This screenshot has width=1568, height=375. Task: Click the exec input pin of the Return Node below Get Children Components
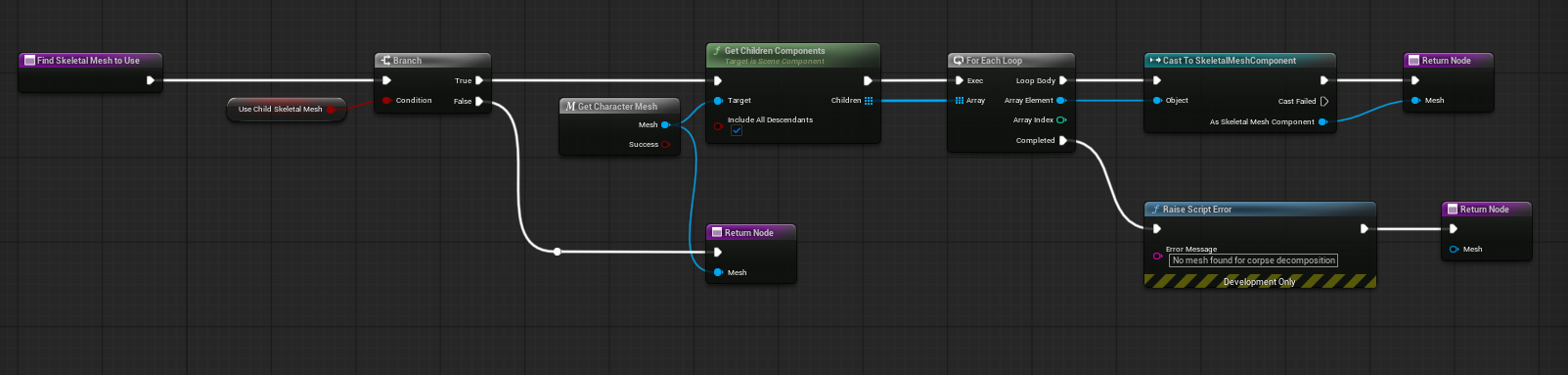pos(718,252)
